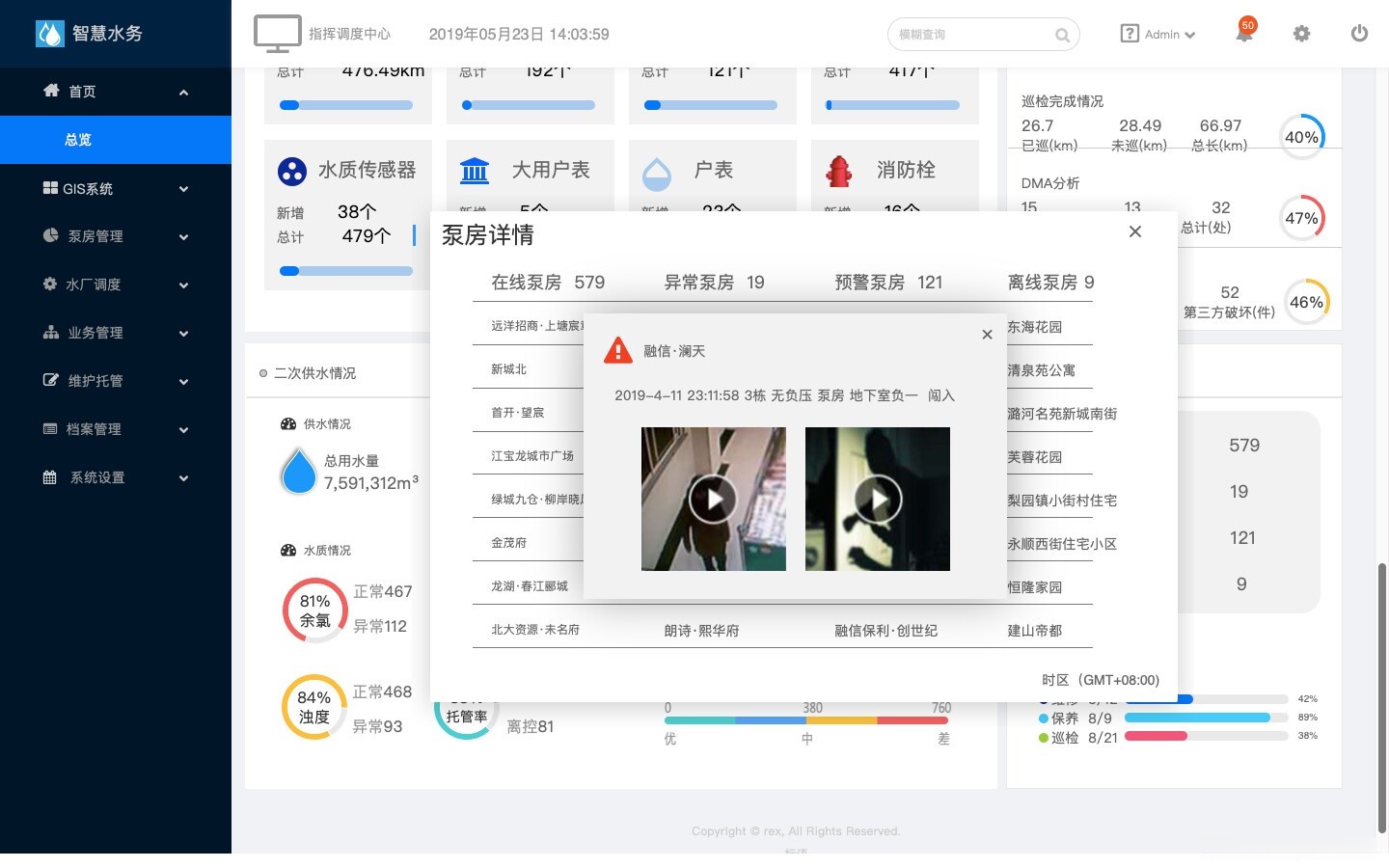Screen dimensions: 1389x868
Task: Click the warning triangle in 融信·澜天 alert
Action: coord(617,349)
